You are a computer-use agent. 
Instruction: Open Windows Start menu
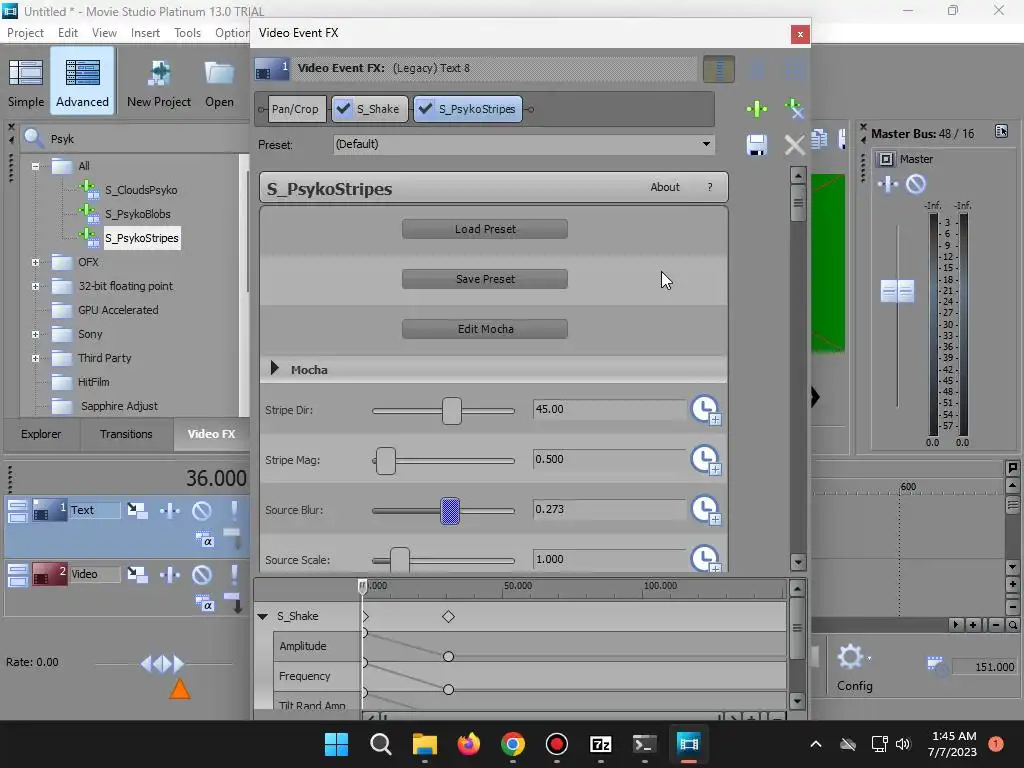(336, 744)
